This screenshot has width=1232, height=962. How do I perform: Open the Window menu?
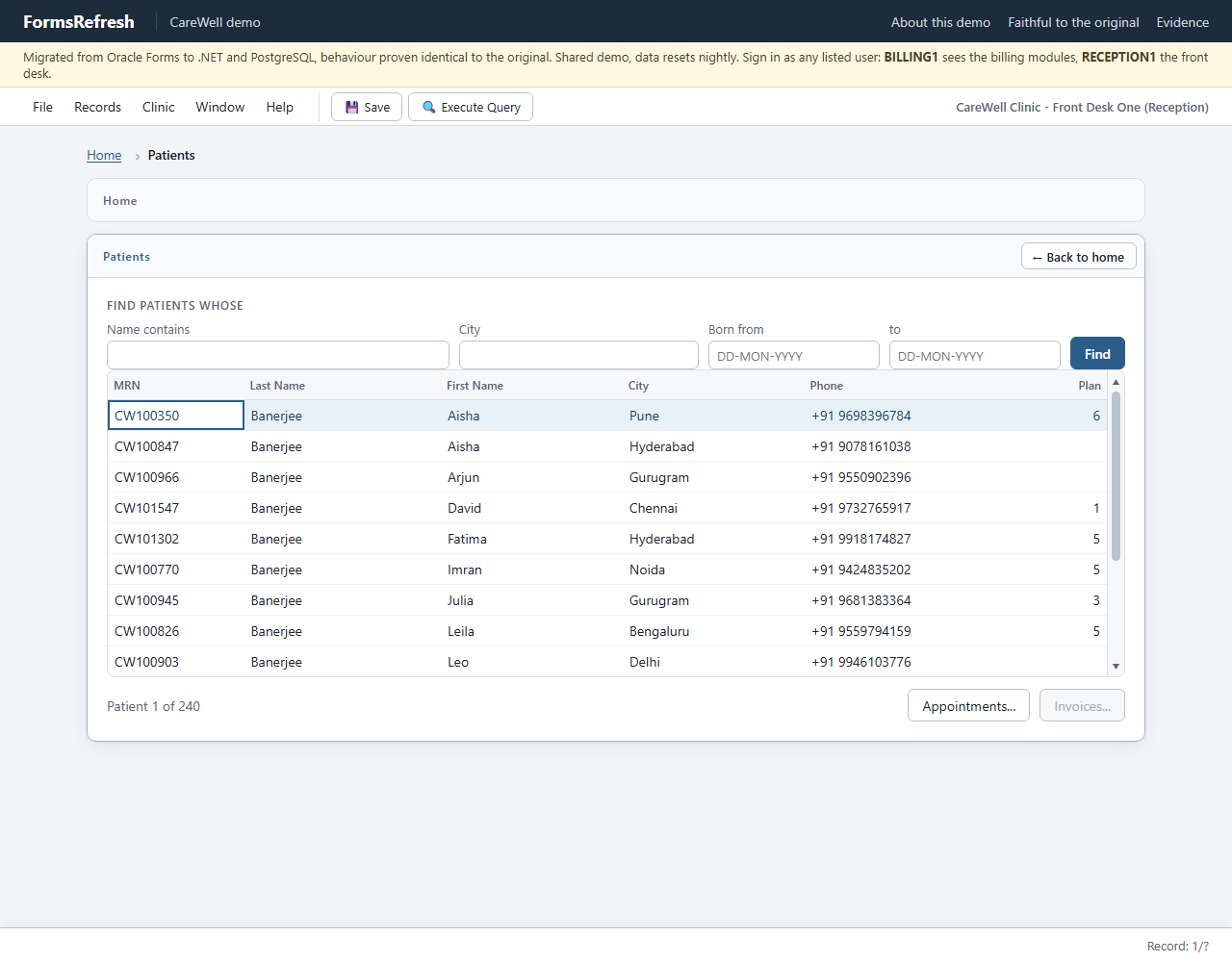click(x=220, y=107)
